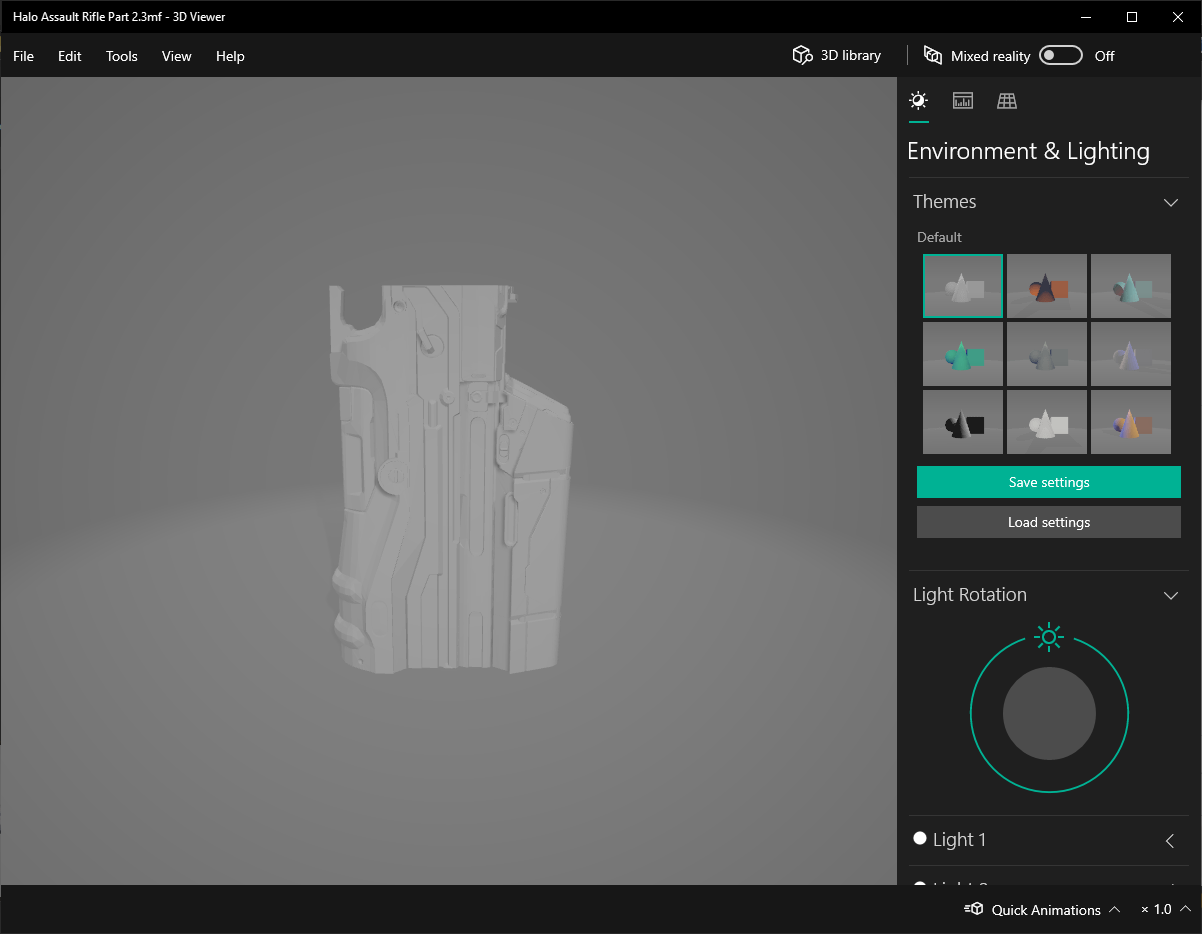Open the Stats & Shading tab icon
The height and width of the screenshot is (934, 1202).
(963, 100)
